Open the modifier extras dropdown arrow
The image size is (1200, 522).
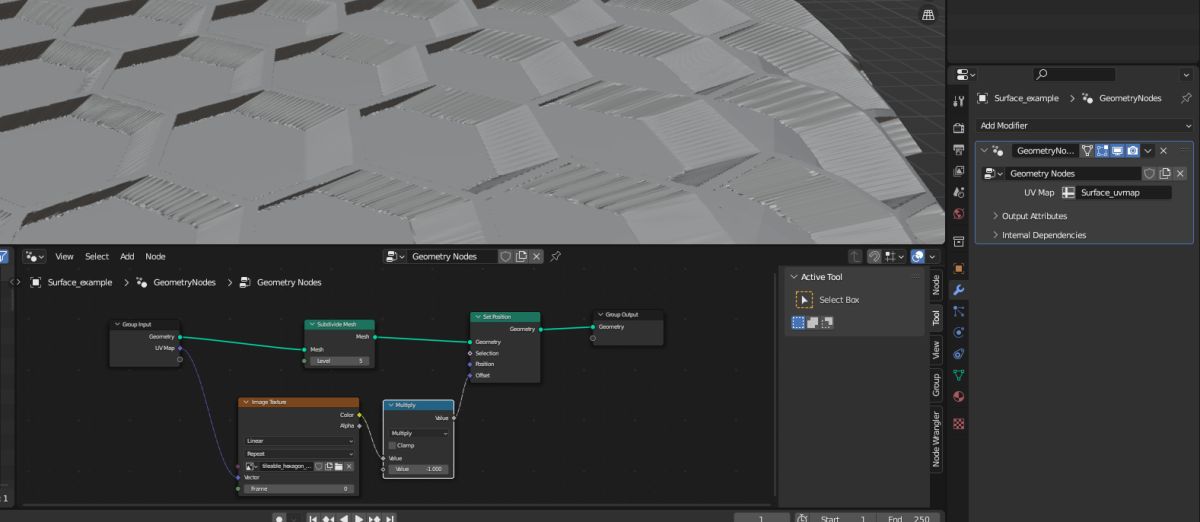pos(1148,150)
